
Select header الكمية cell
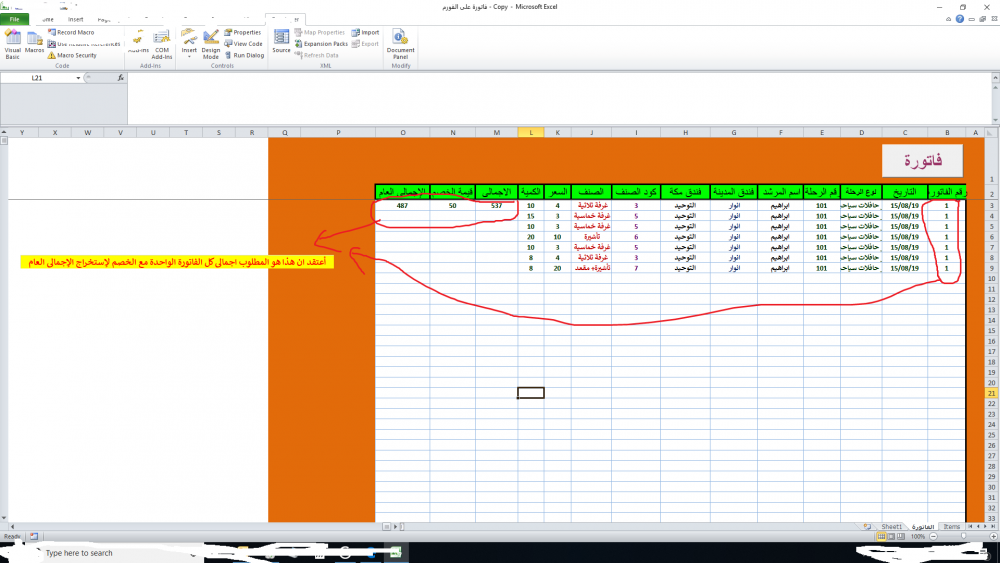[531, 192]
